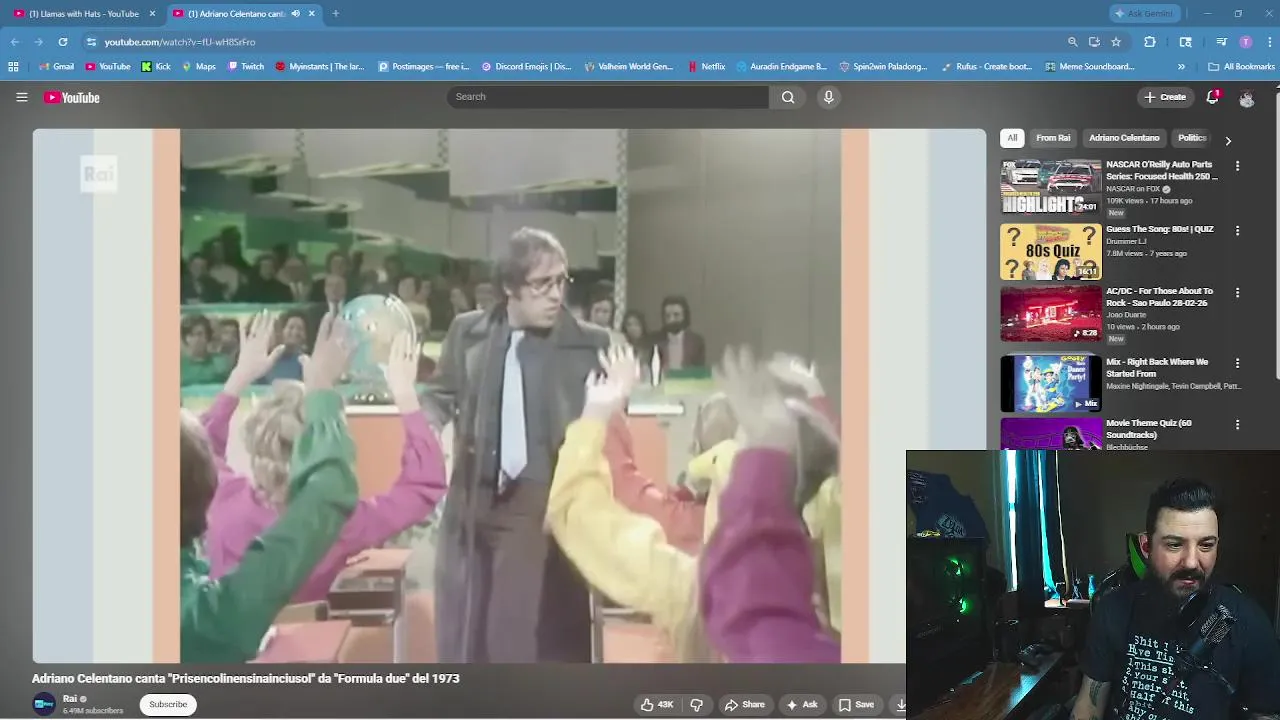Open options for Guess The Song video
Viewport: 1280px width, 720px height.
point(1237,231)
